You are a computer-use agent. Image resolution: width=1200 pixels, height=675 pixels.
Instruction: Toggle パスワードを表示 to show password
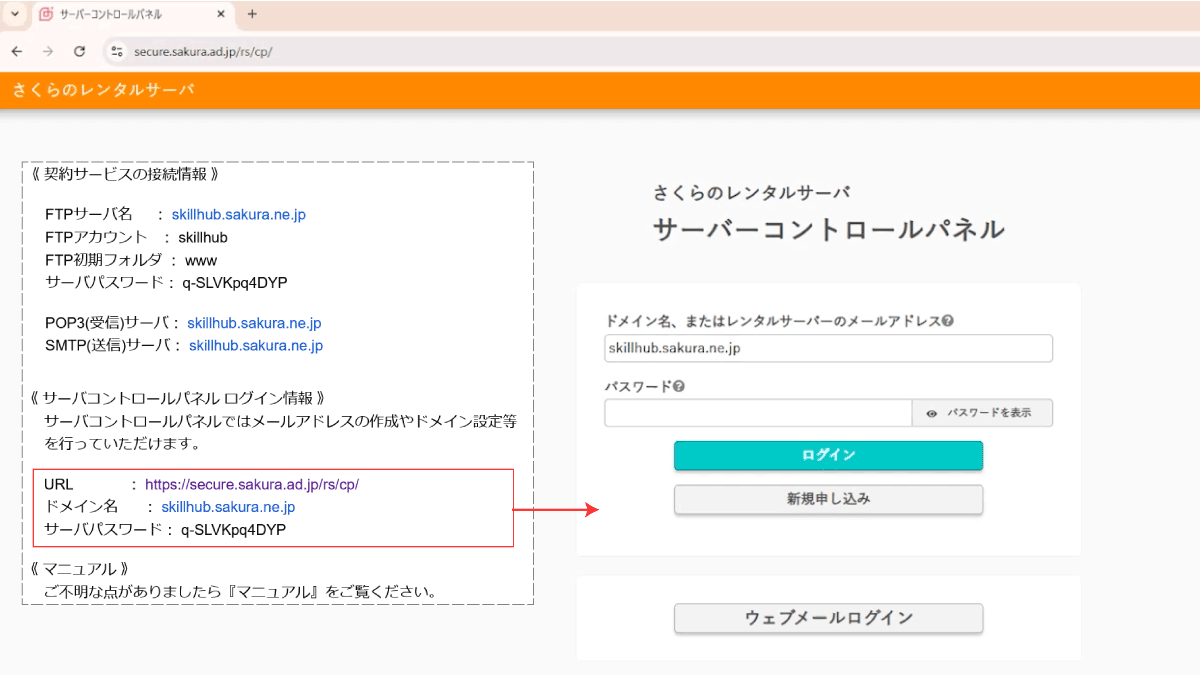[x=982, y=413]
